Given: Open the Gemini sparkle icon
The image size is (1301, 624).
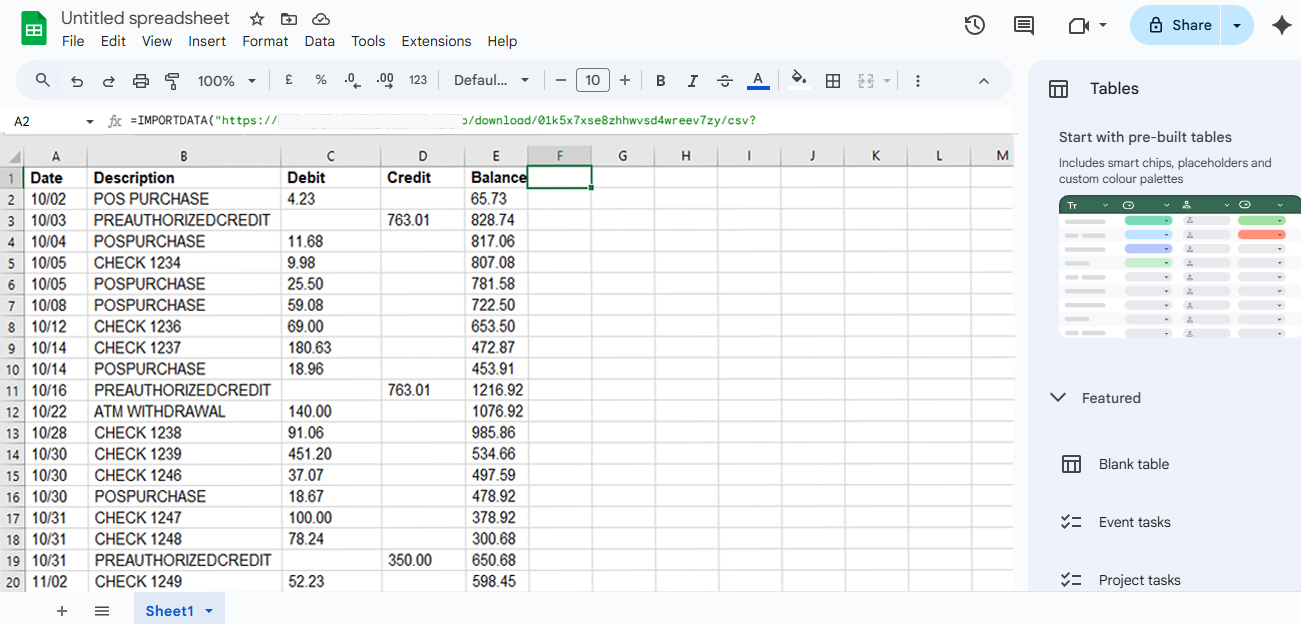Looking at the screenshot, I should (1282, 25).
